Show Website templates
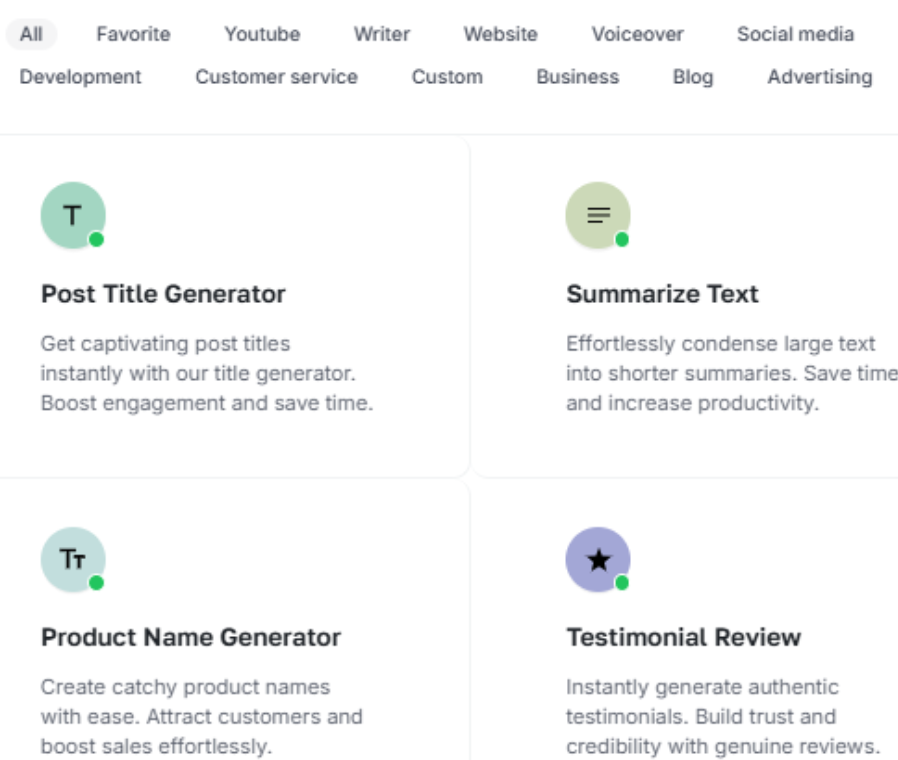Screen dimensions: 898x760 500,34
